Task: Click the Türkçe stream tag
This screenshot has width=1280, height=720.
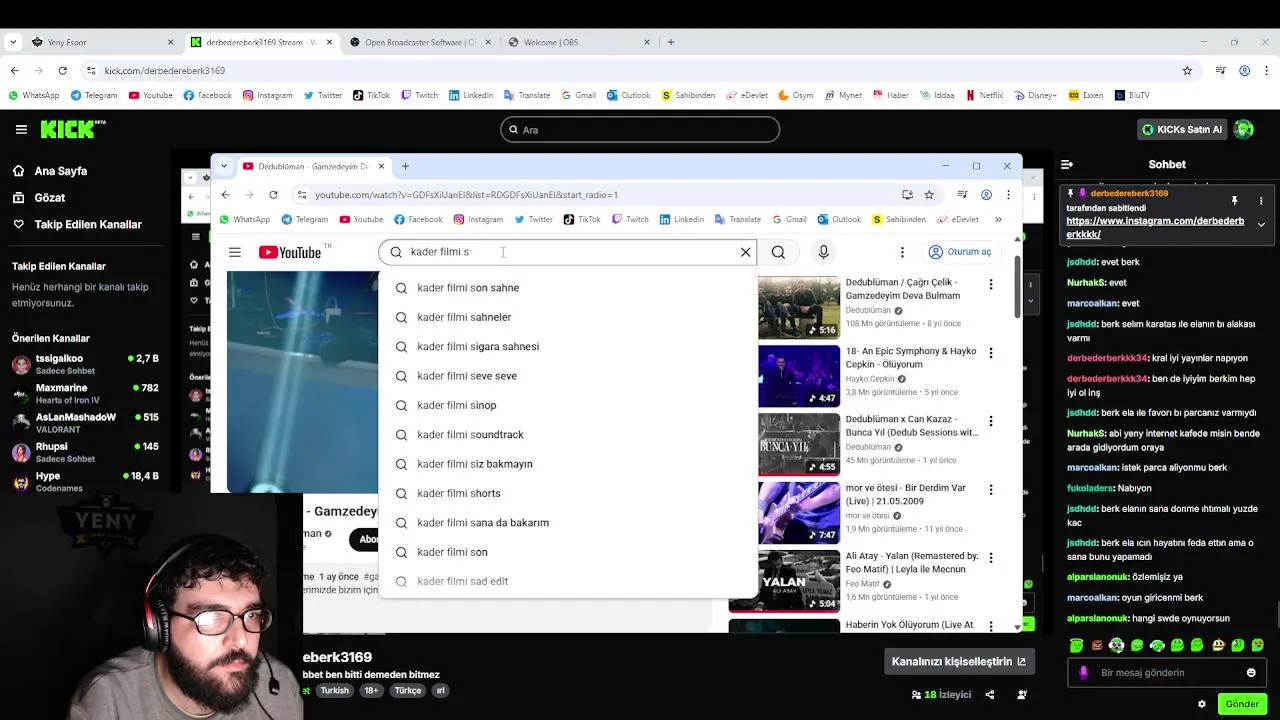Action: pyautogui.click(x=408, y=691)
